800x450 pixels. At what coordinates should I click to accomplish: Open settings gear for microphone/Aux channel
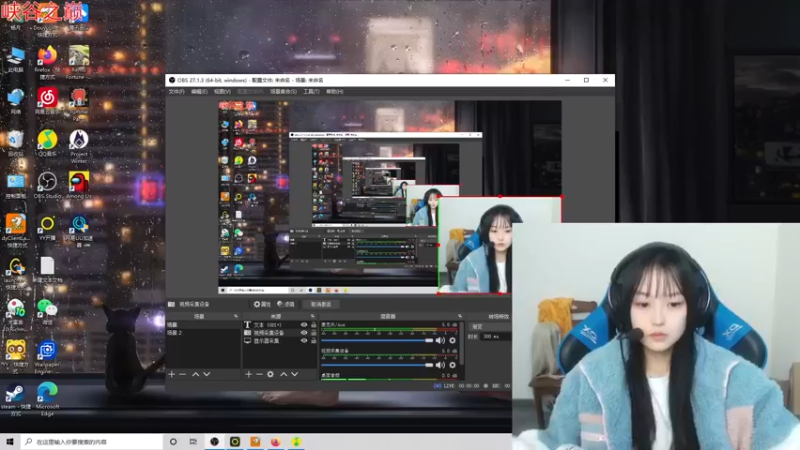point(452,340)
